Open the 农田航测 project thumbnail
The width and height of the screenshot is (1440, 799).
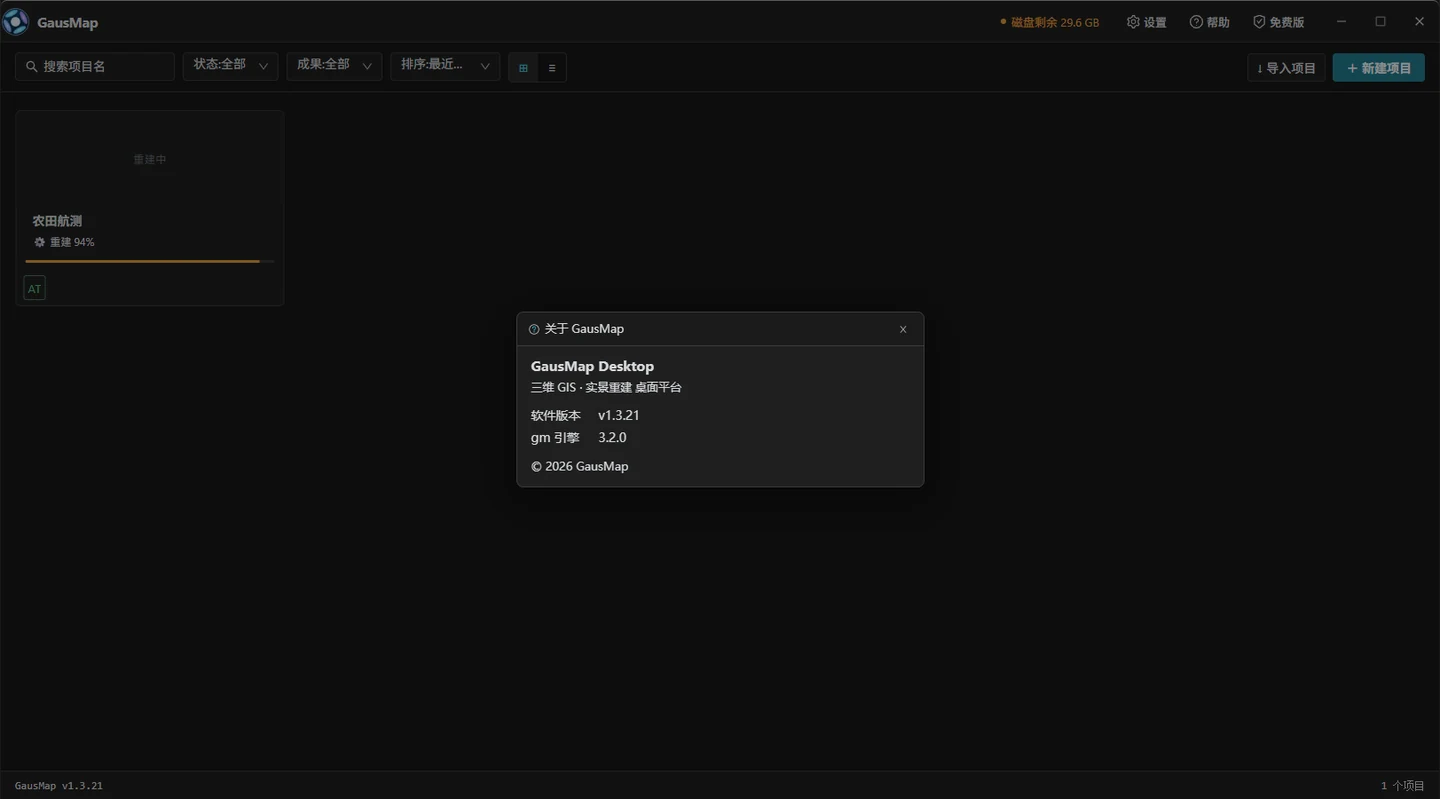[150, 159]
